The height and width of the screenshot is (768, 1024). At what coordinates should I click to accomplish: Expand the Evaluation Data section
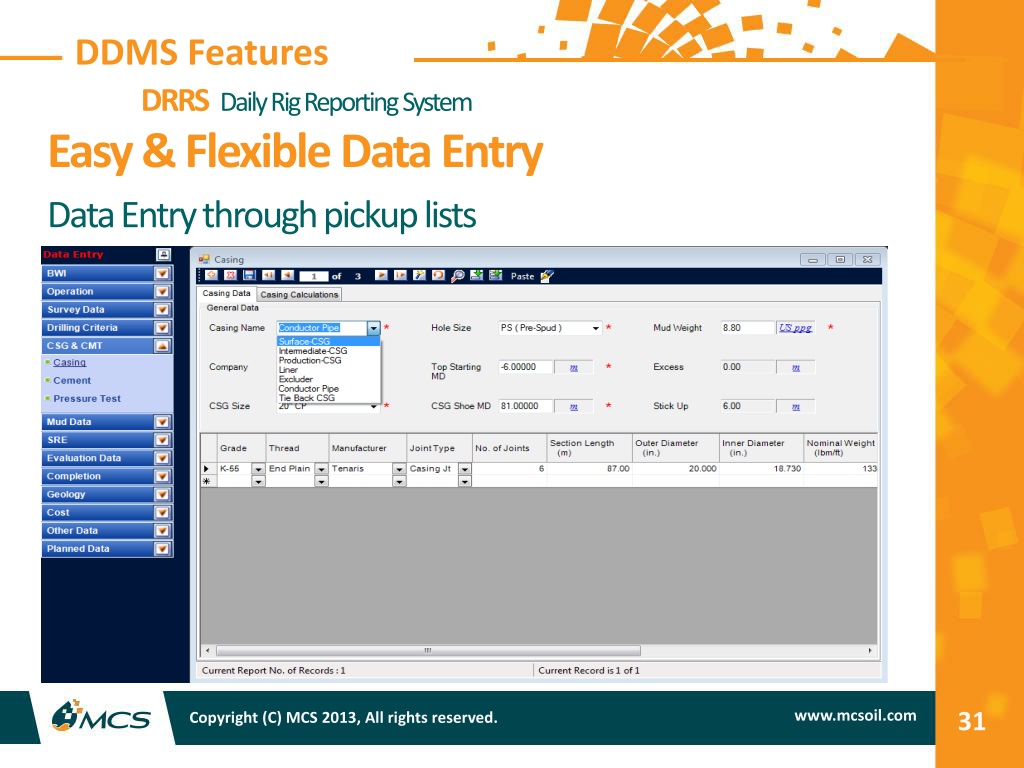coord(162,458)
